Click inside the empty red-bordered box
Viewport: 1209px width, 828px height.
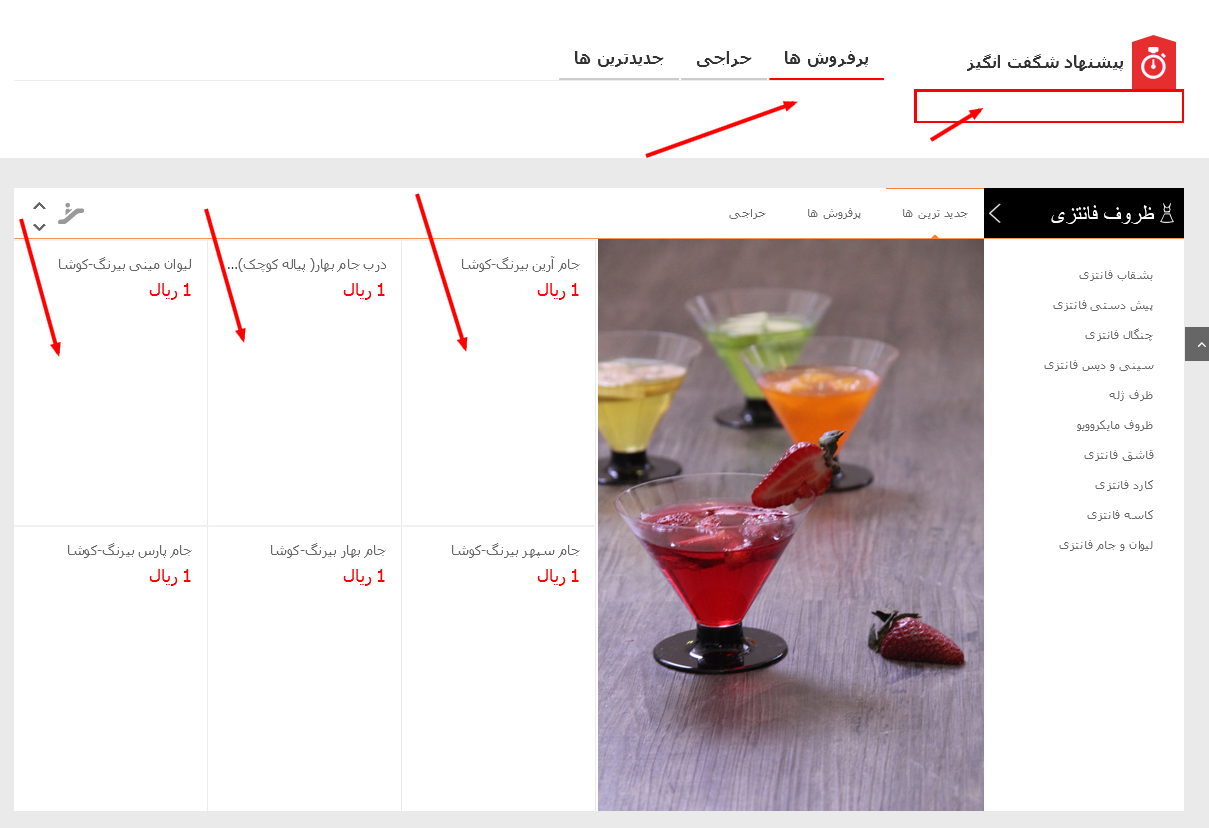pyautogui.click(x=1049, y=106)
